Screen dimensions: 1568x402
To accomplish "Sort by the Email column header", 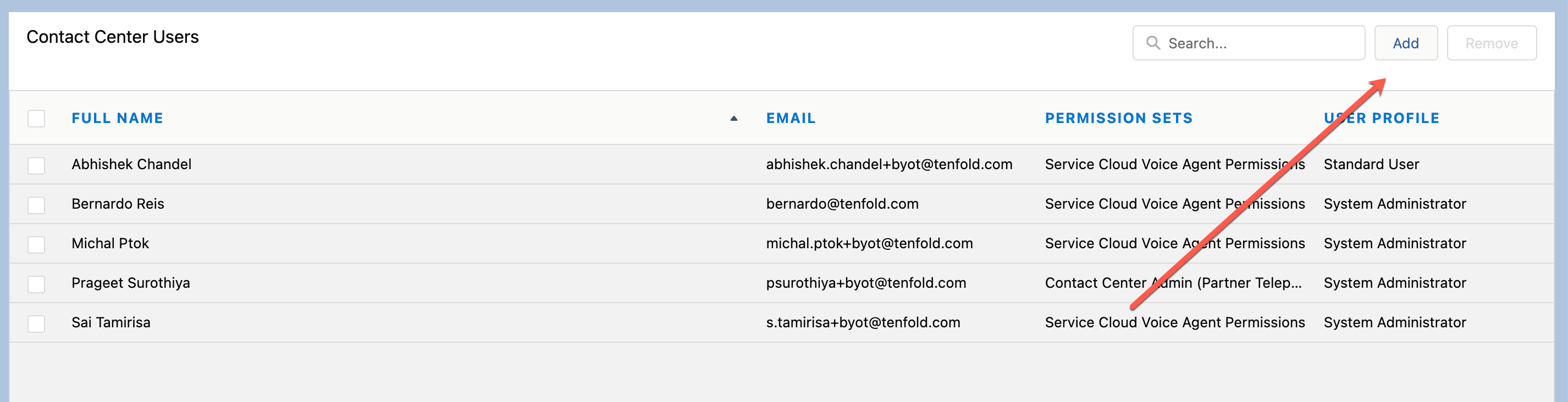I will tap(791, 118).
